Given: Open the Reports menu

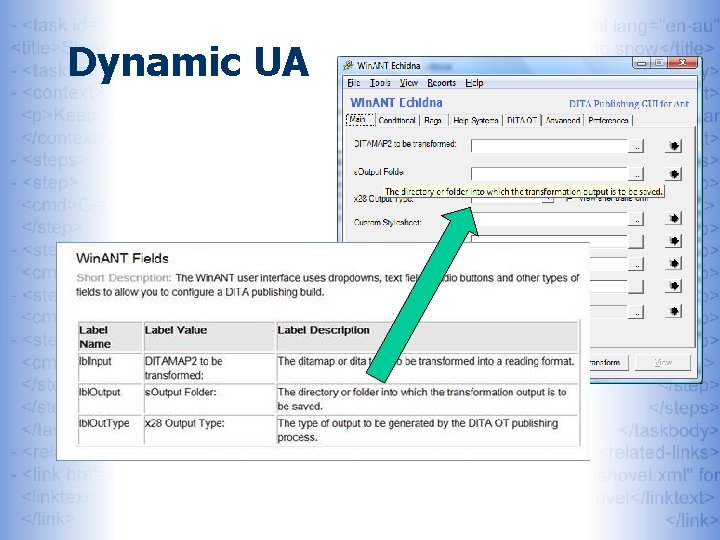Looking at the screenshot, I should pyautogui.click(x=441, y=83).
